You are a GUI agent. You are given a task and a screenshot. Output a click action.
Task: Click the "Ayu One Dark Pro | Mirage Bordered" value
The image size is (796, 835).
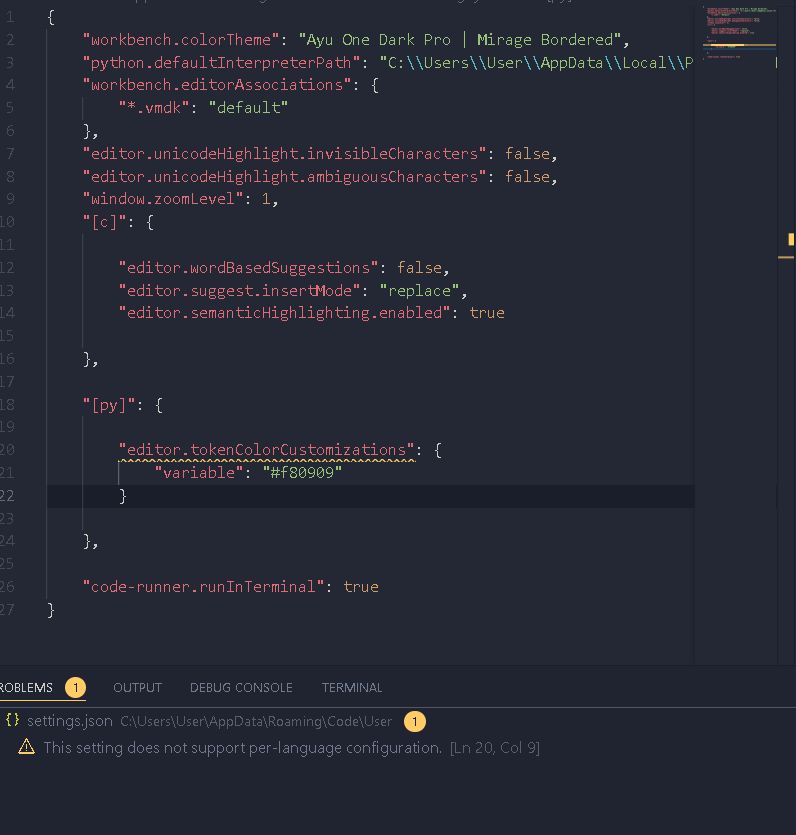459,40
